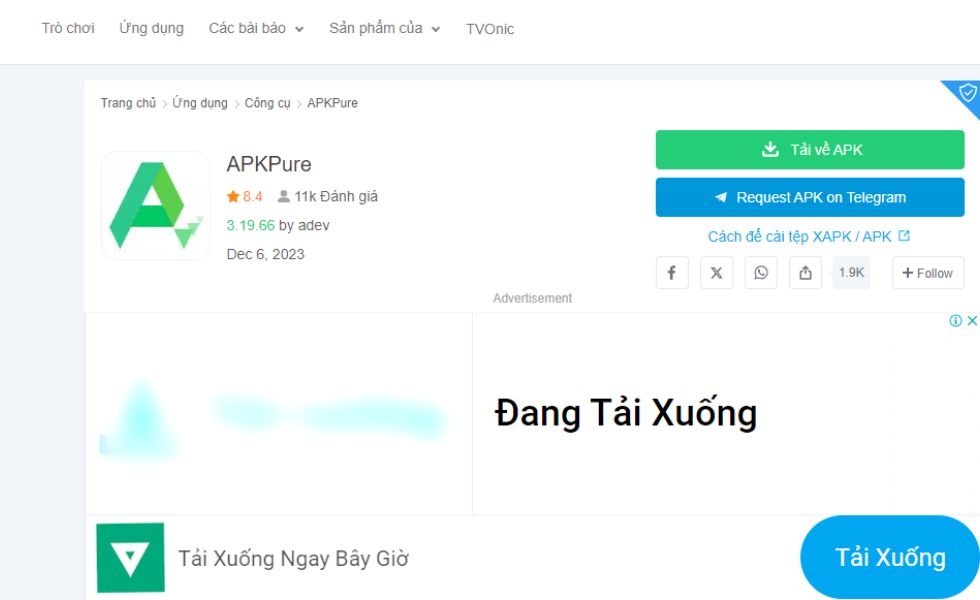Open the Trò chơi menu item
This screenshot has height=600, width=980.
(x=66, y=28)
